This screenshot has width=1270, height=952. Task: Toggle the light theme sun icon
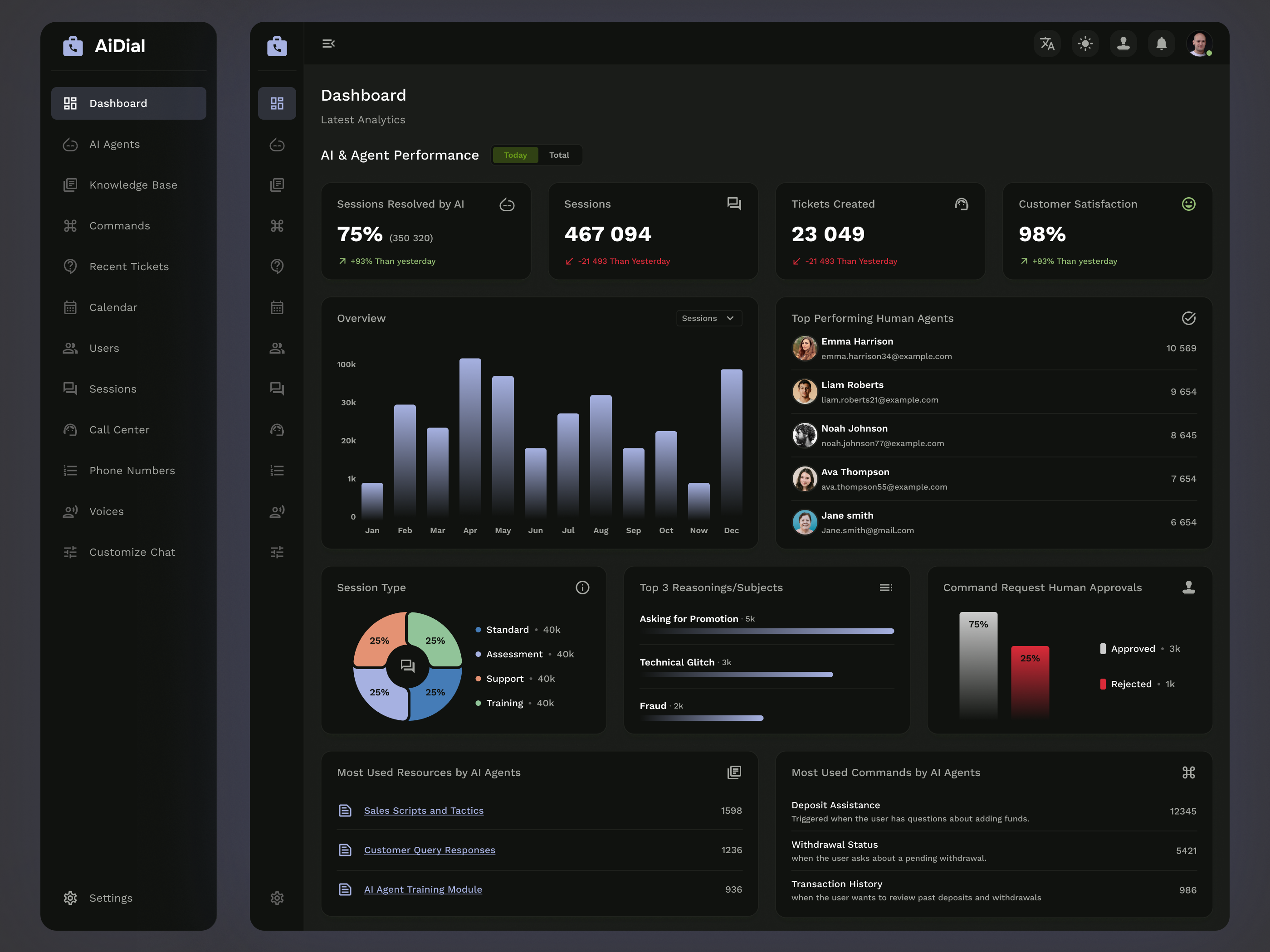click(x=1085, y=44)
